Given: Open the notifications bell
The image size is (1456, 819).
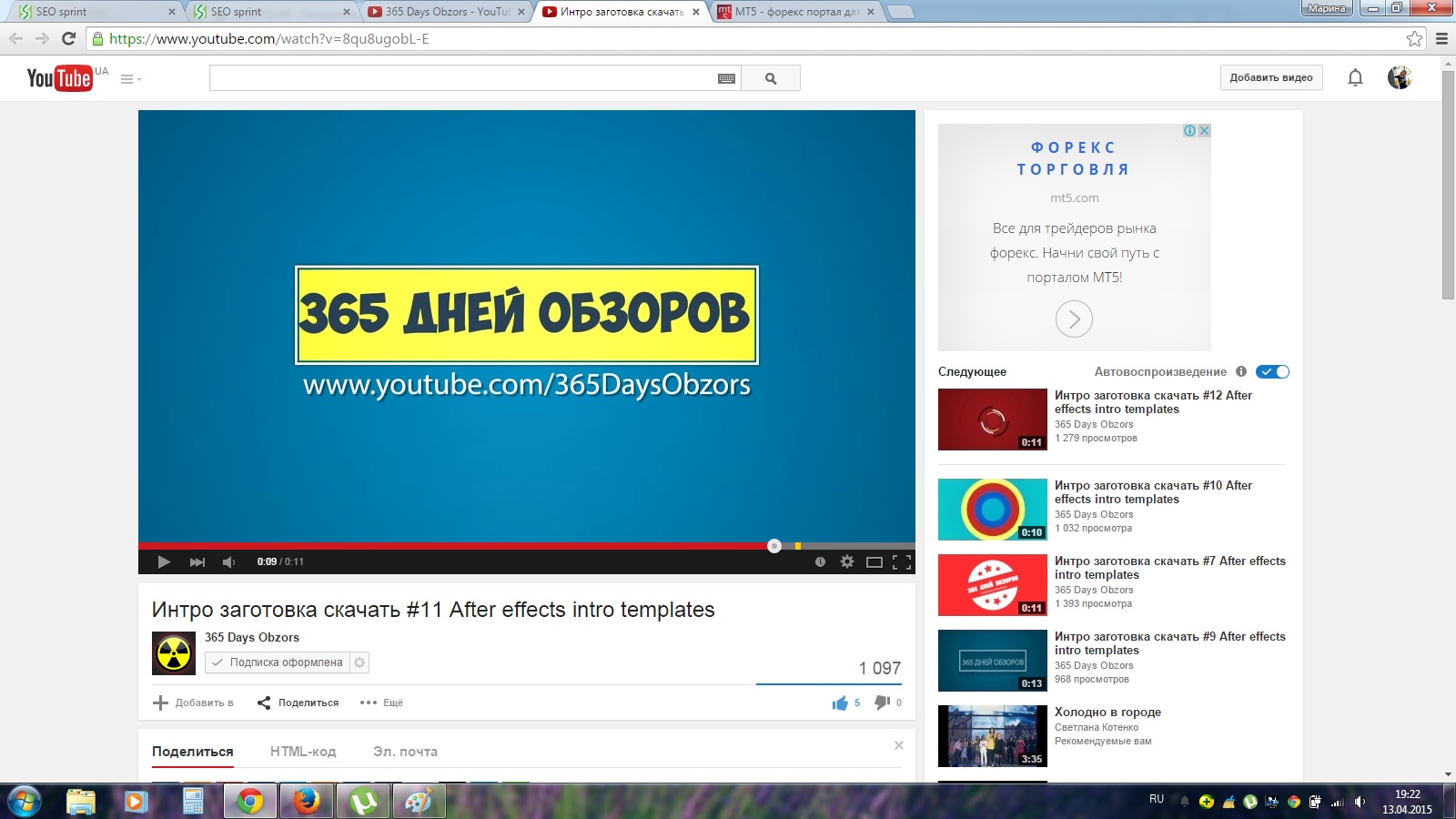Looking at the screenshot, I should (x=1355, y=77).
